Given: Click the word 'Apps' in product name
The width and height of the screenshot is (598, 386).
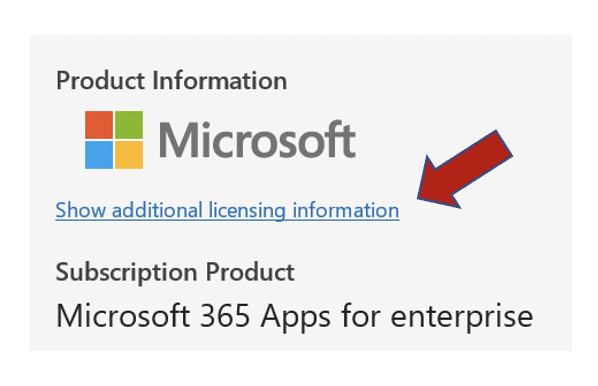Looking at the screenshot, I should [296, 318].
